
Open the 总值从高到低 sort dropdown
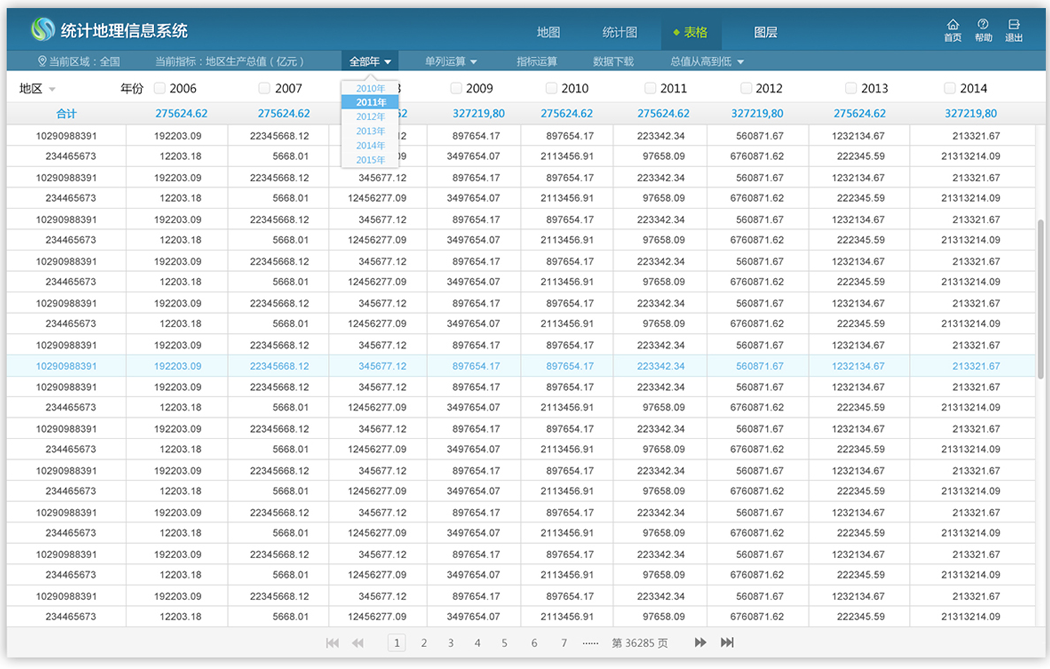pos(707,62)
